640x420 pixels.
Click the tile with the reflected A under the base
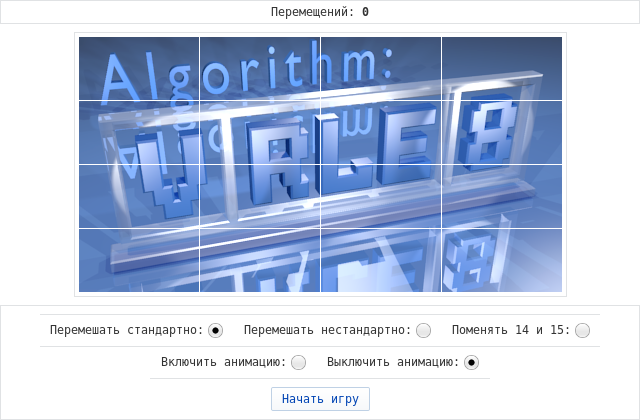click(260, 260)
